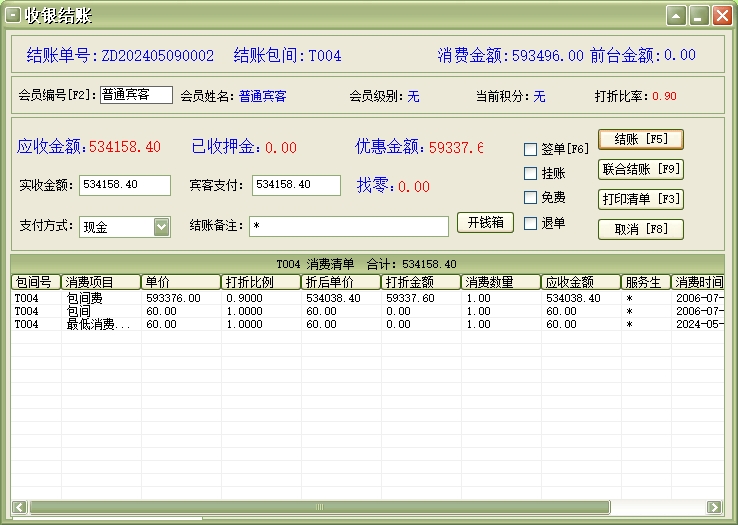
Task: Check the 免费 option
Action: [531, 198]
